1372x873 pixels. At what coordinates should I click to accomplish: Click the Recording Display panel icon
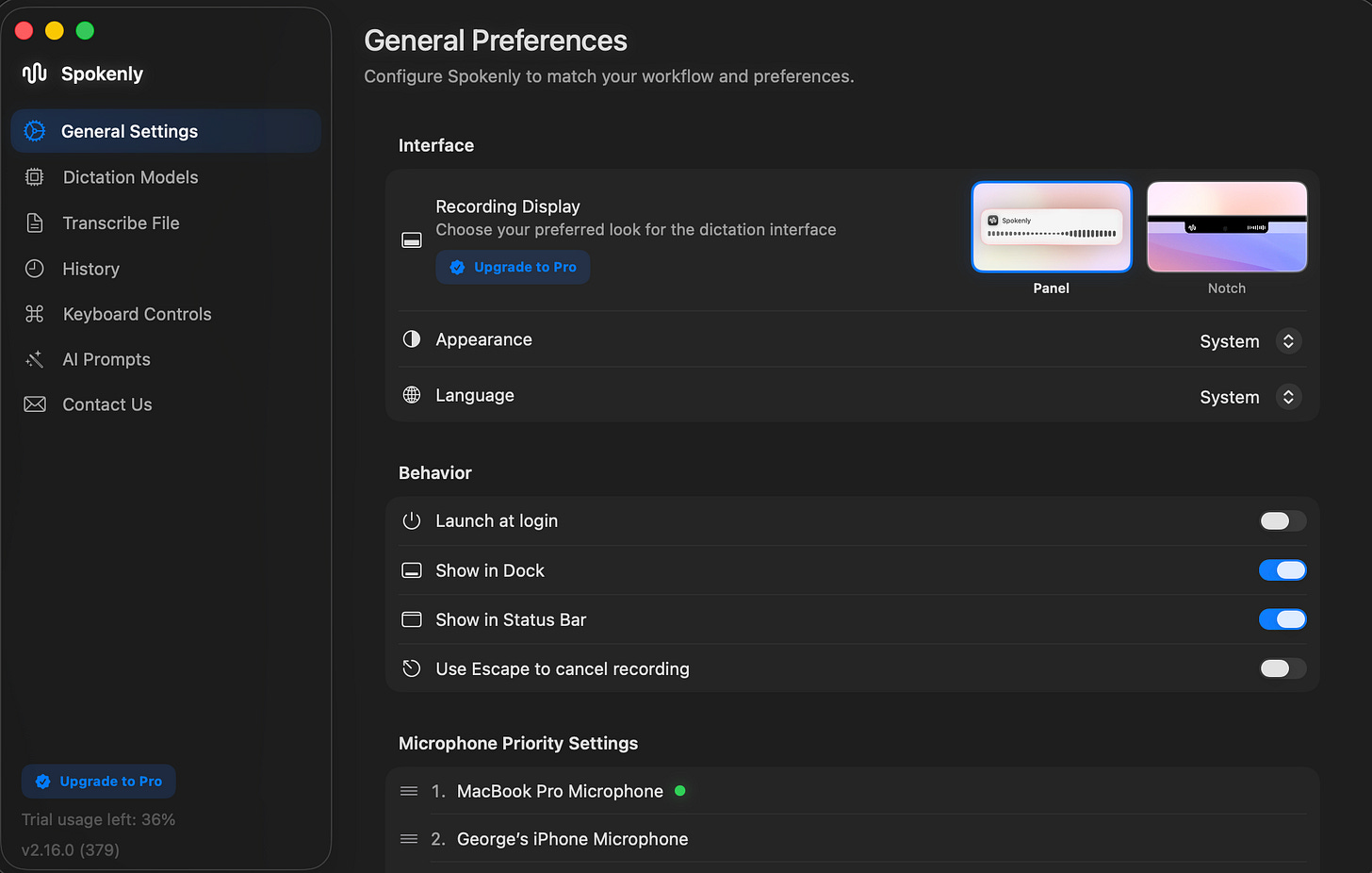[x=412, y=240]
